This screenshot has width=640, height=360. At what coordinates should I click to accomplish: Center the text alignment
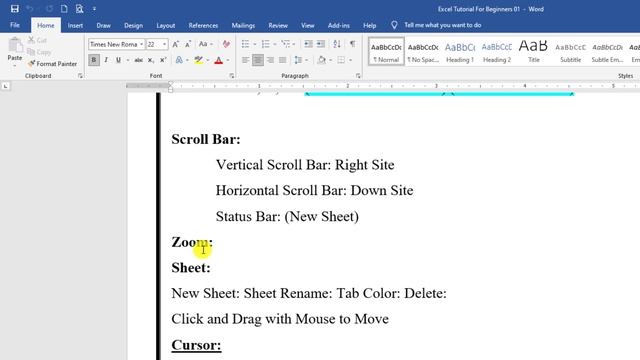click(x=258, y=60)
